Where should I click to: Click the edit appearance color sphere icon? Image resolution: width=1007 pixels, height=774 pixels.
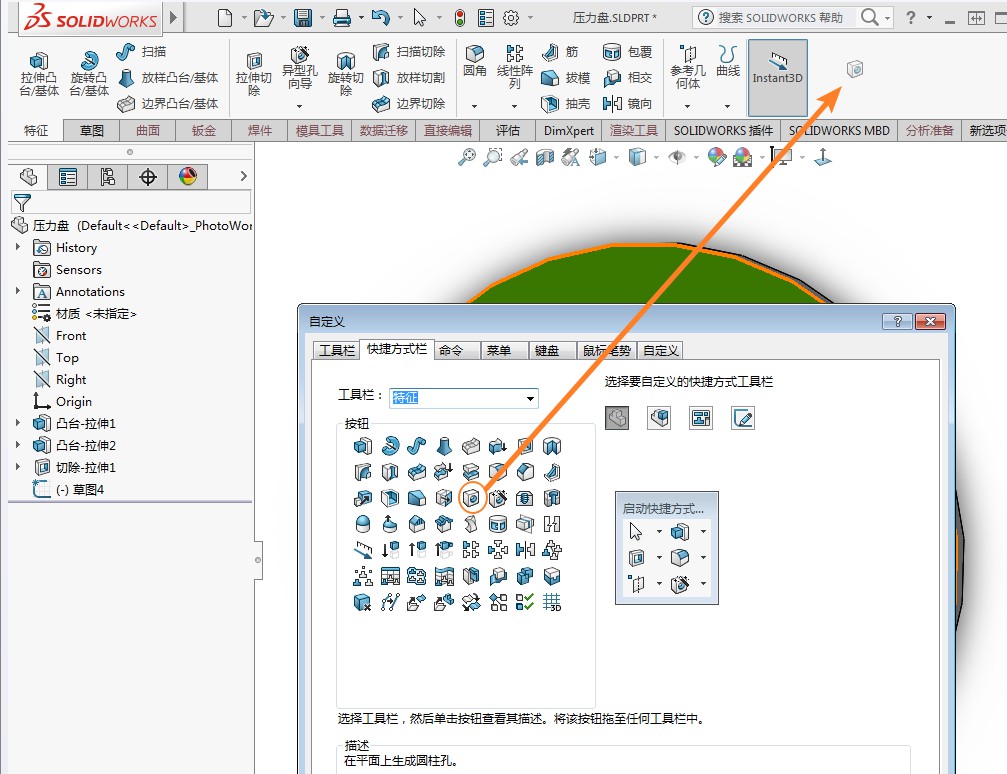point(717,156)
